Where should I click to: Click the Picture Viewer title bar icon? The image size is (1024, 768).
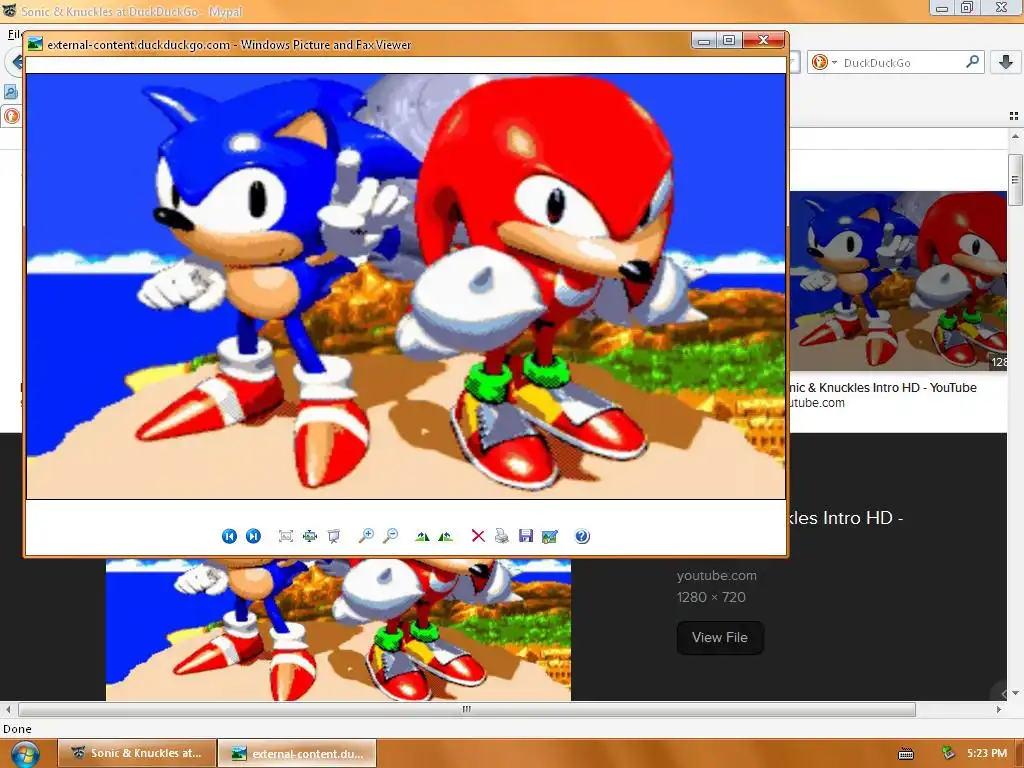click(35, 44)
